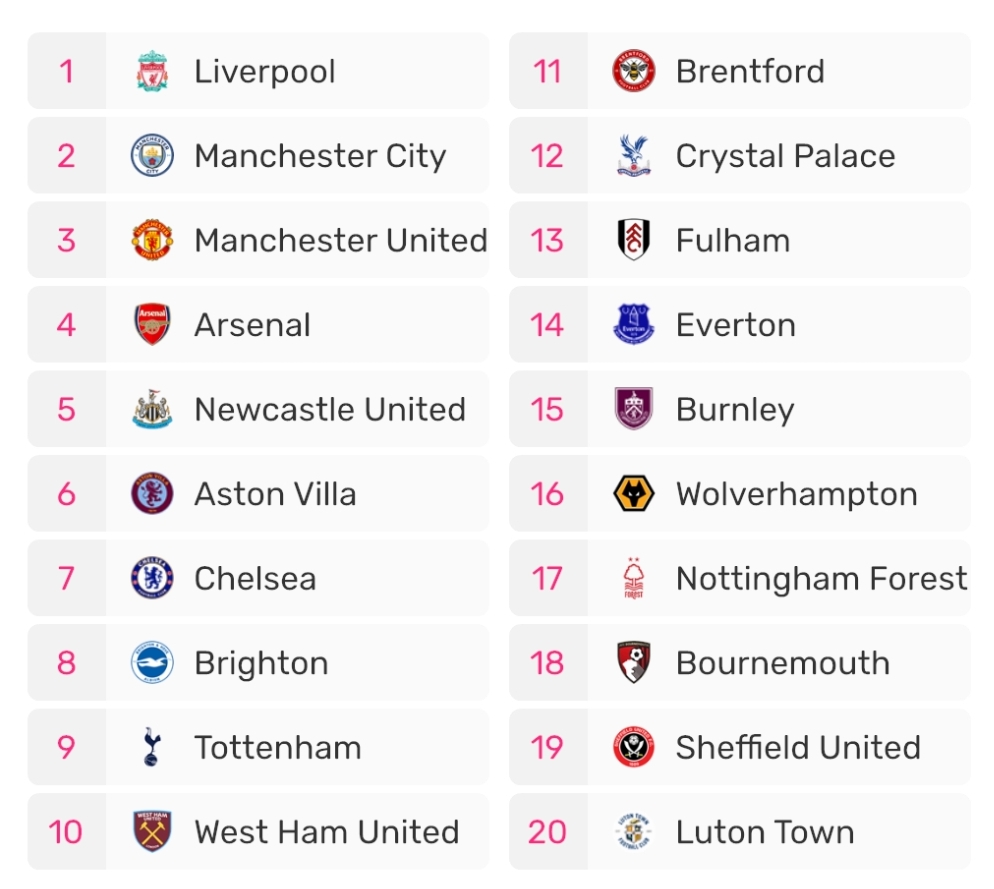Open the Aston Villa team name

275,494
